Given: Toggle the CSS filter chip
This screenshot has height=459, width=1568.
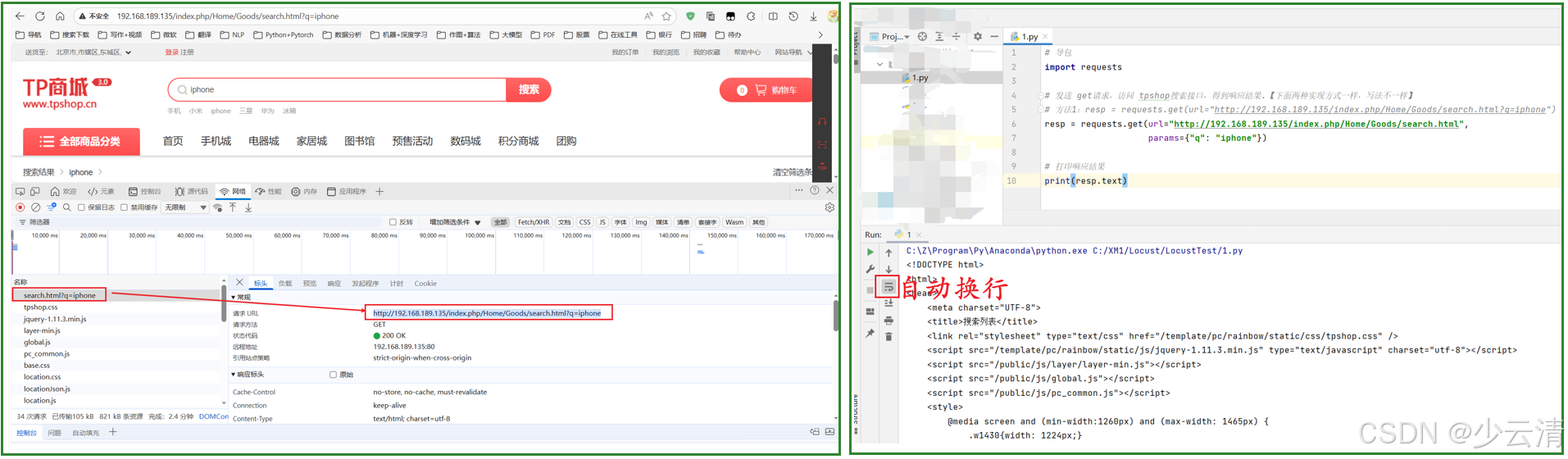Looking at the screenshot, I should click(x=584, y=222).
